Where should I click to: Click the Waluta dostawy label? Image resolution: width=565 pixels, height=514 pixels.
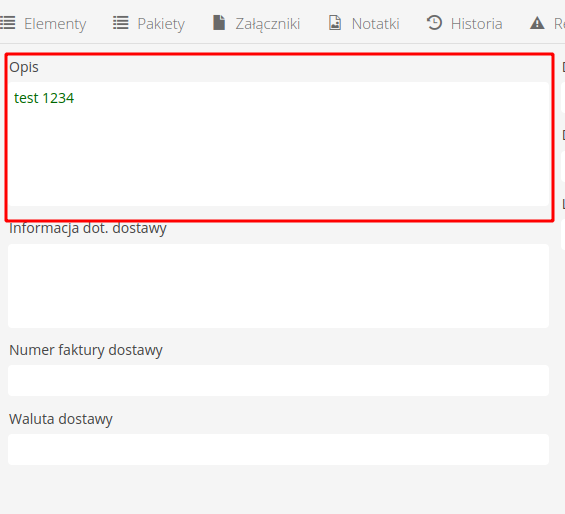tap(61, 419)
